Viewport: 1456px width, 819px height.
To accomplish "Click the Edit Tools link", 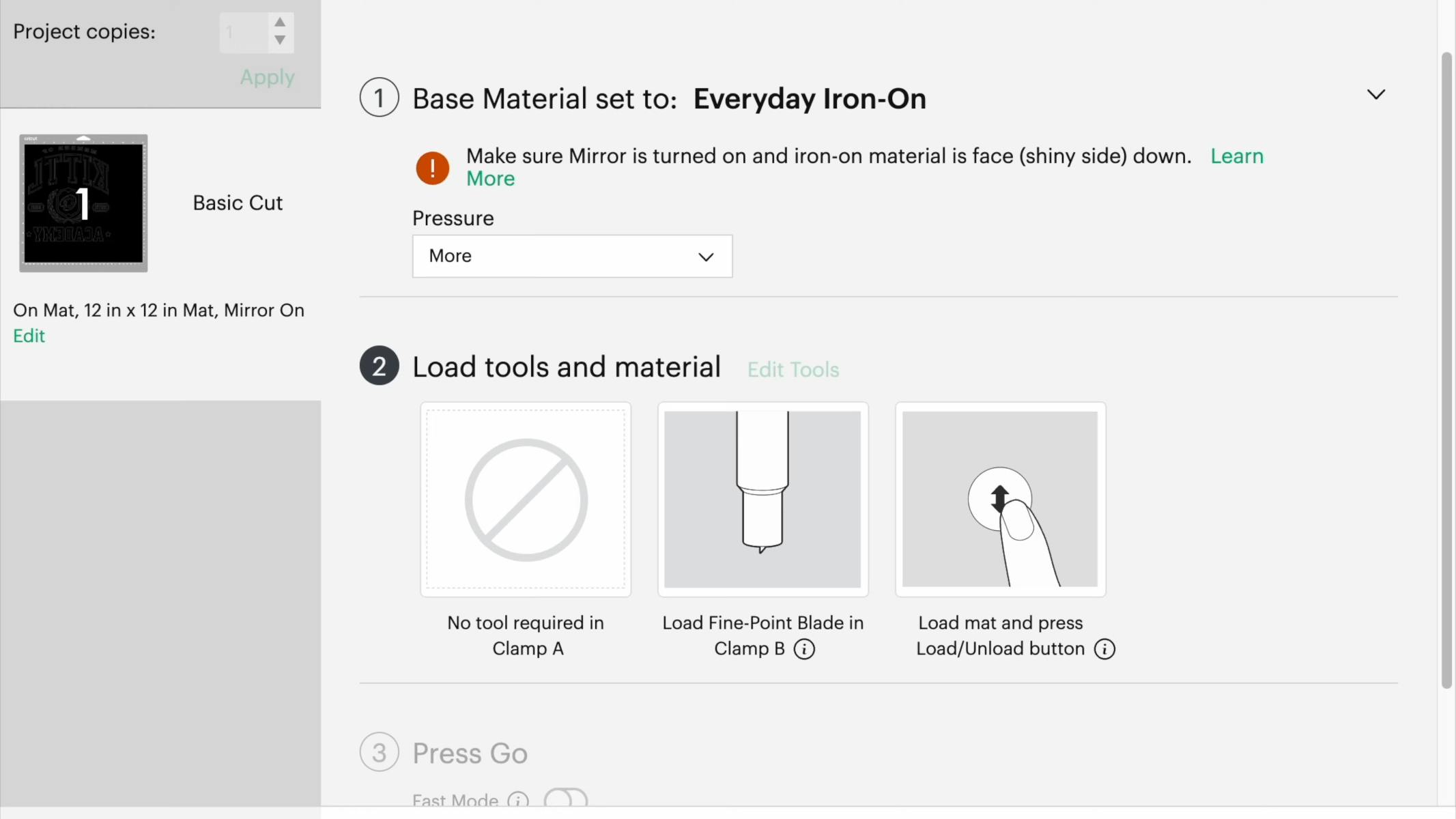I will [793, 369].
